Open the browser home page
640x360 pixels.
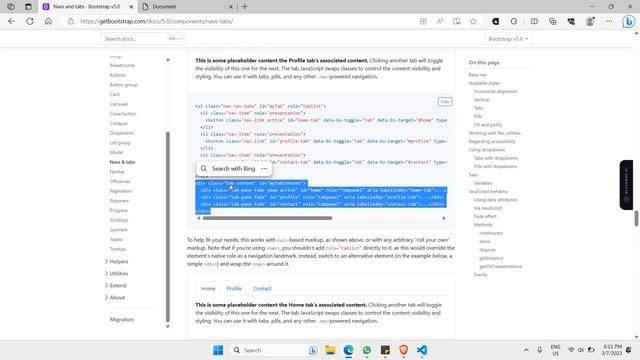pyautogui.click(x=48, y=21)
